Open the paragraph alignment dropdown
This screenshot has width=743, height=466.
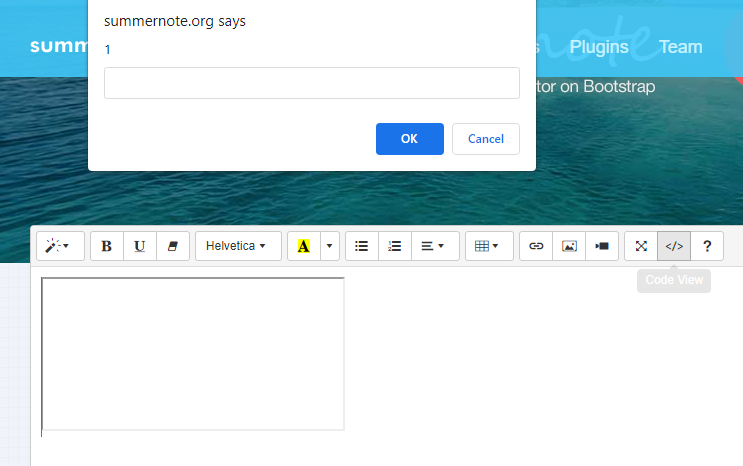(x=435, y=246)
